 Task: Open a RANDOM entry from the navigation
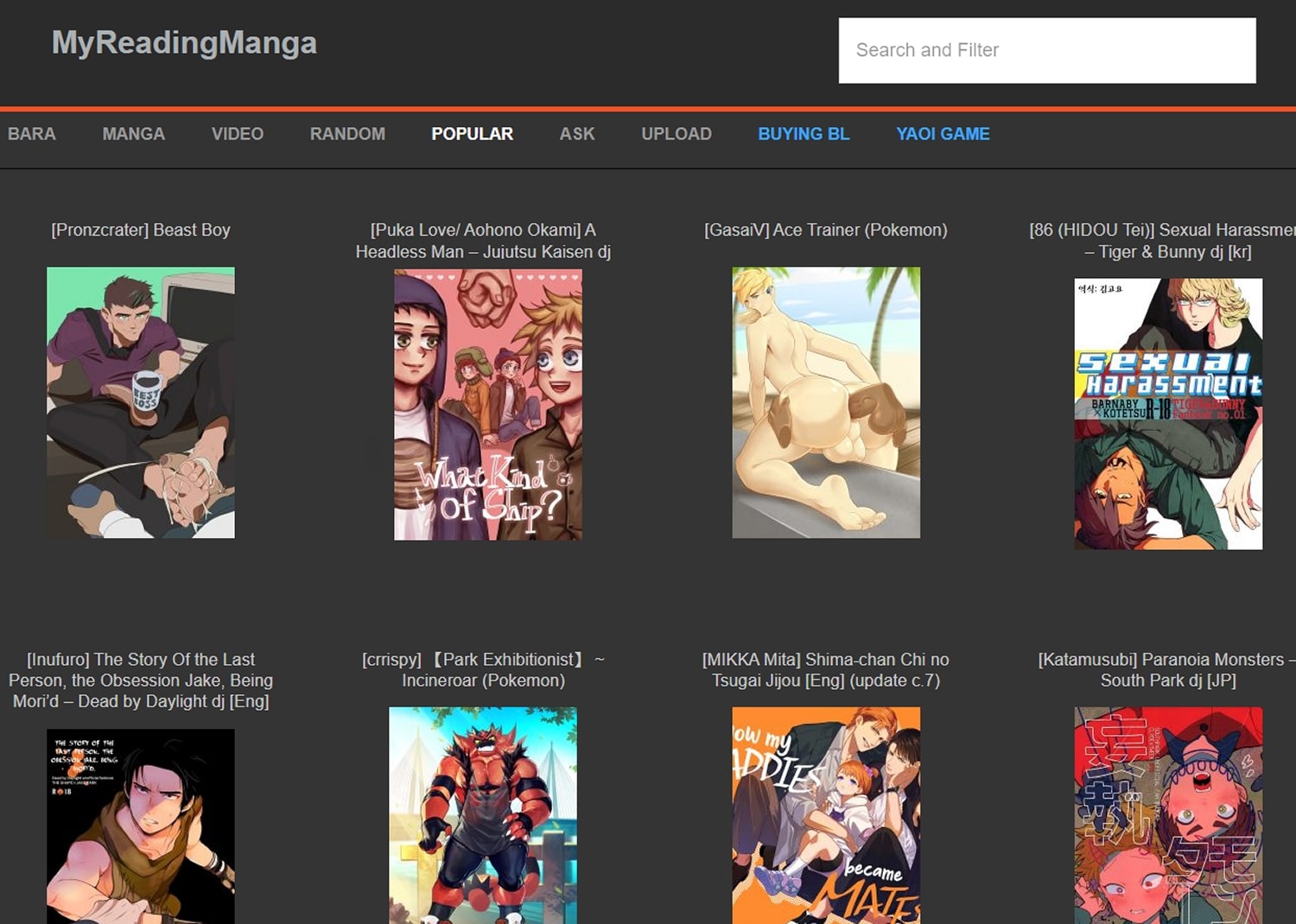347,134
